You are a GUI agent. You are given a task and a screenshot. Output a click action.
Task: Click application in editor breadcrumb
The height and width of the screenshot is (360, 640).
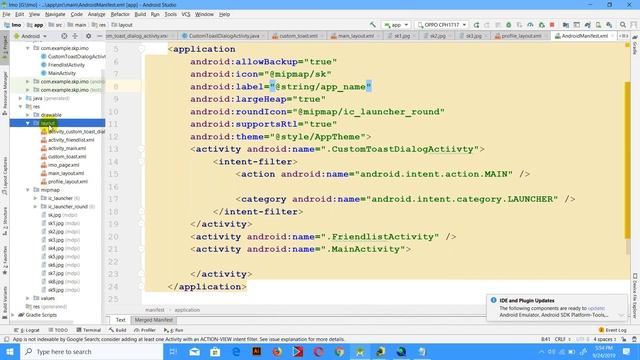pos(187,310)
